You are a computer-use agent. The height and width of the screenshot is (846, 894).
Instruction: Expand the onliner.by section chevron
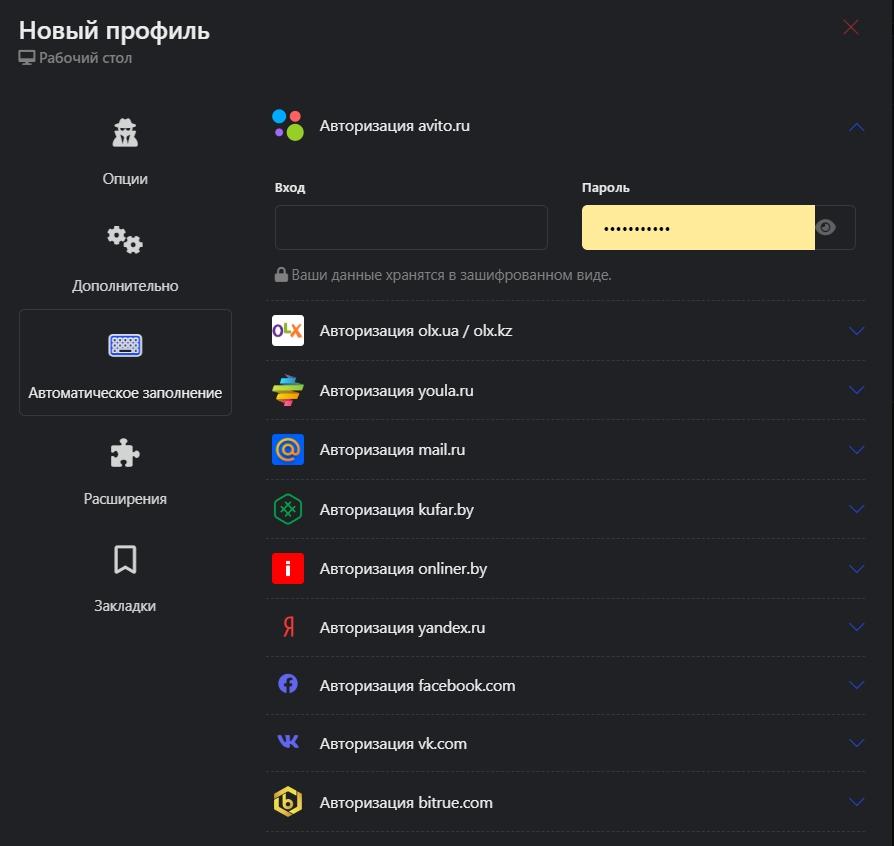[x=856, y=568]
